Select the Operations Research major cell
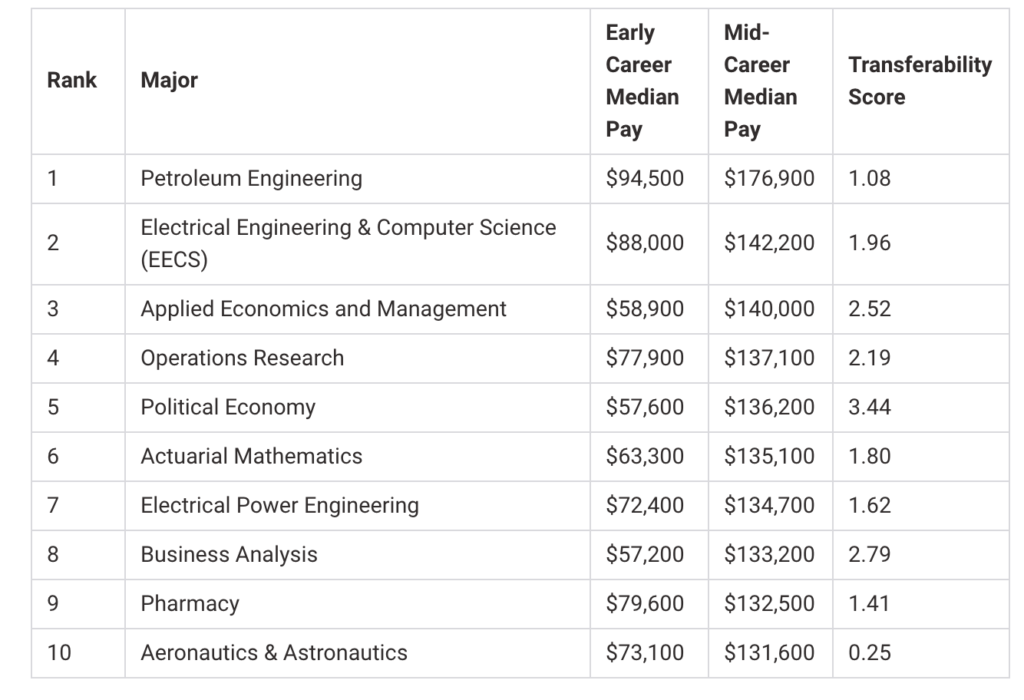Viewport: 1024px width, 700px height. coord(242,358)
